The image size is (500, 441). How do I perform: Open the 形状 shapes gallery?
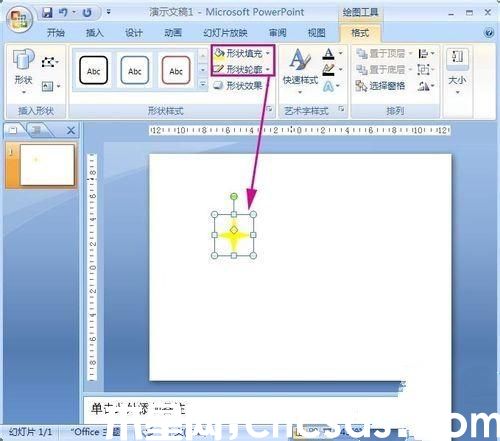pos(23,71)
